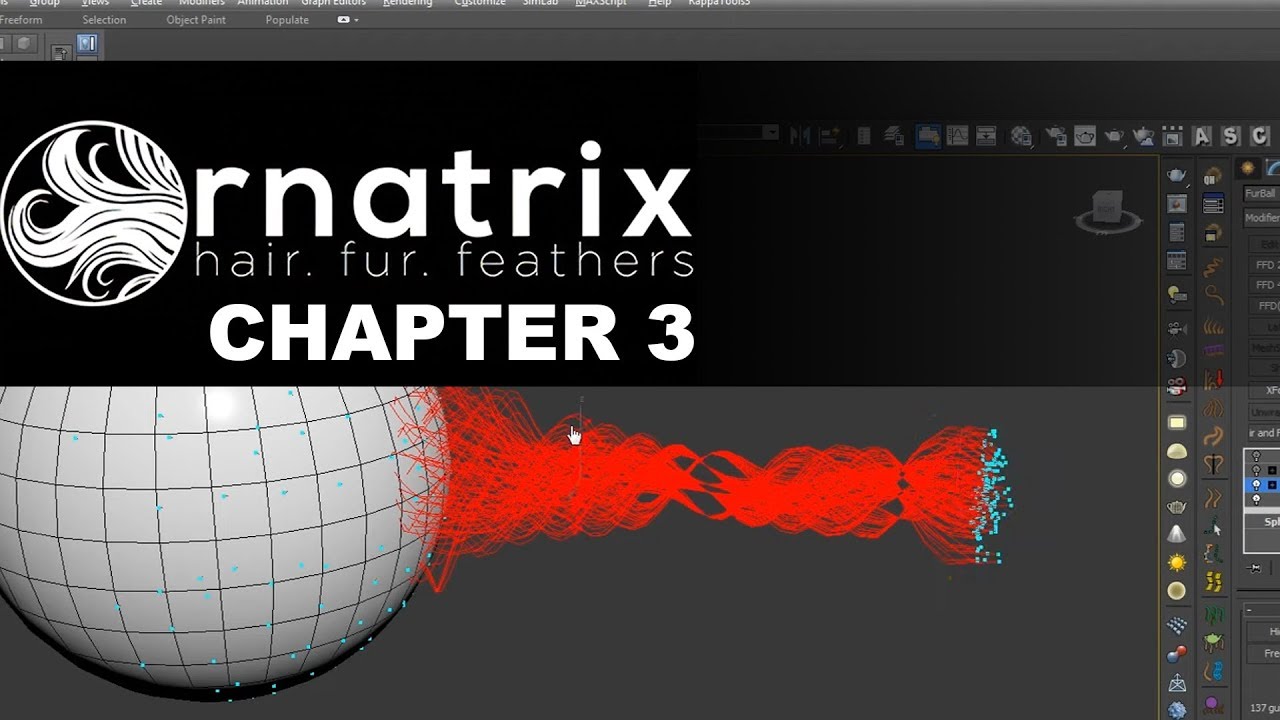Open the Layer Explorer stacked-layers icon
1280x720 pixels.
895,135
